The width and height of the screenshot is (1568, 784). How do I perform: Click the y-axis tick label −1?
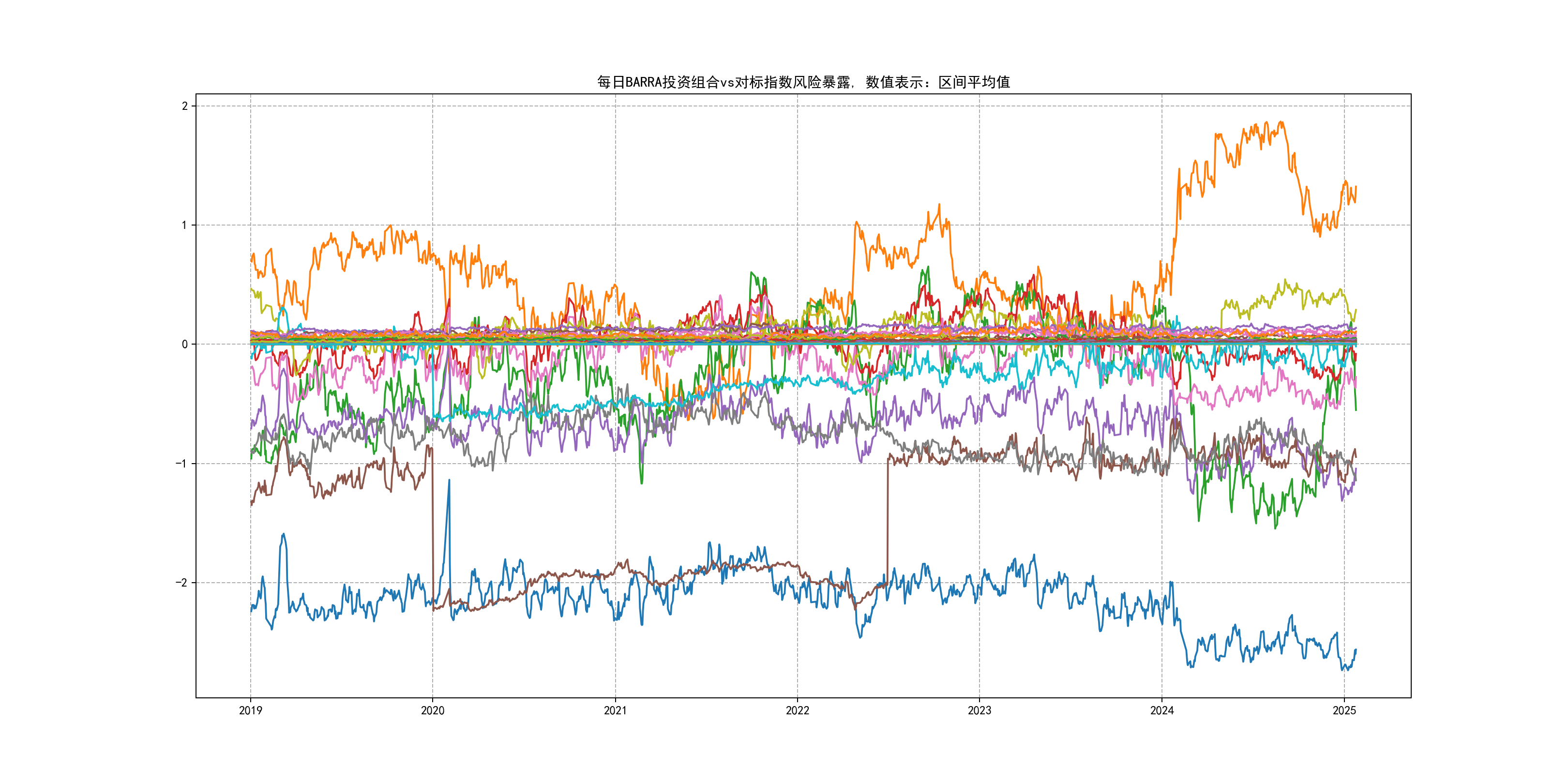click(x=181, y=464)
